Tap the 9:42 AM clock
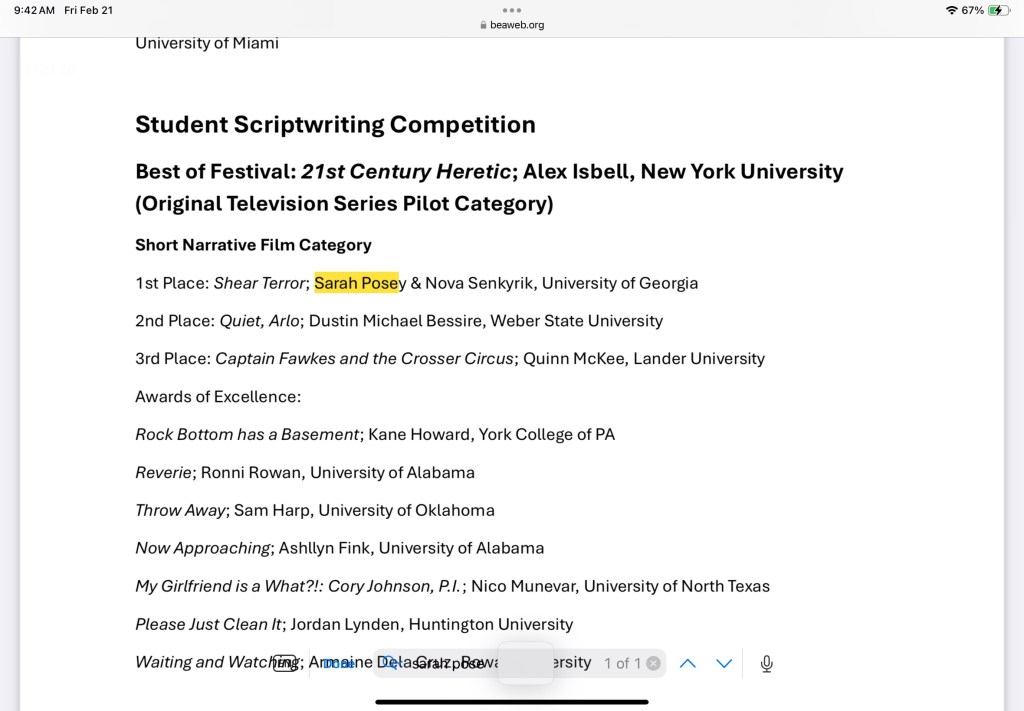This screenshot has width=1024, height=711. point(34,10)
